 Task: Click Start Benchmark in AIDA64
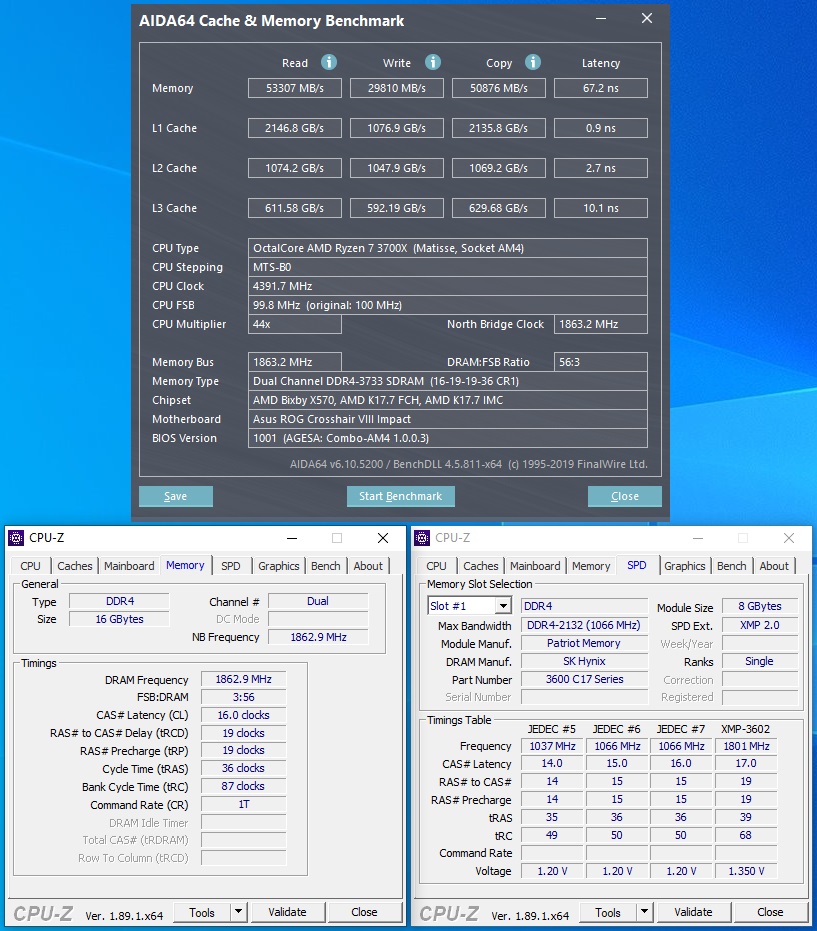pos(401,496)
